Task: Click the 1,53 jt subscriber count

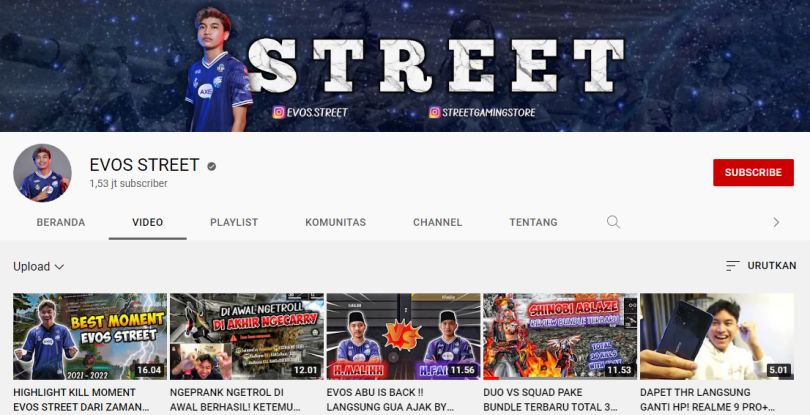Action: pos(128,183)
